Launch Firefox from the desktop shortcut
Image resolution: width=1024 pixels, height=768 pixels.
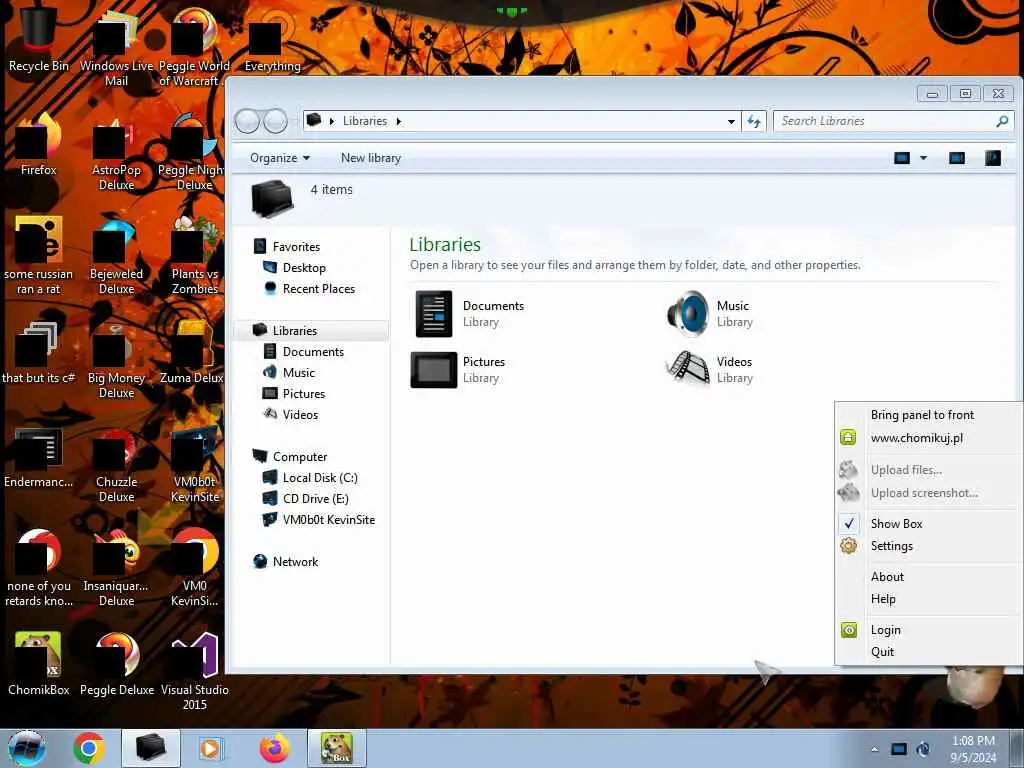click(39, 145)
